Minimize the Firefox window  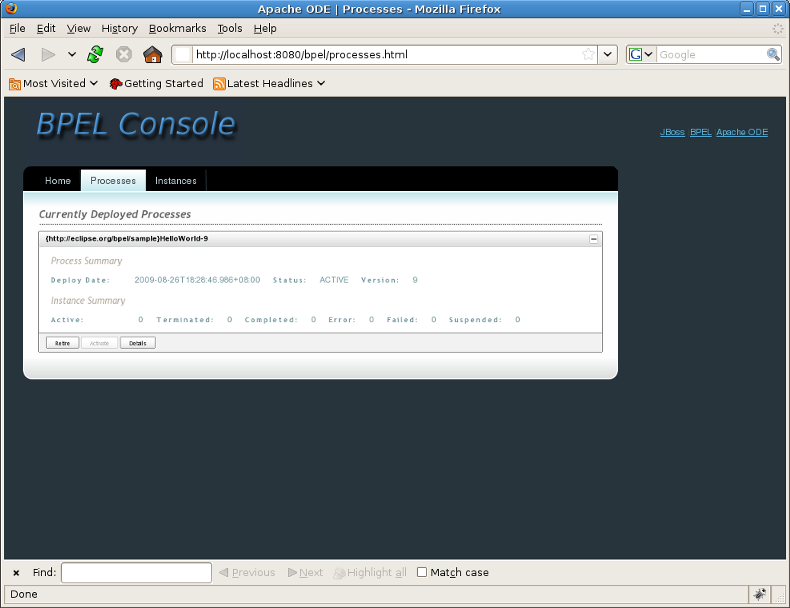tap(747, 9)
